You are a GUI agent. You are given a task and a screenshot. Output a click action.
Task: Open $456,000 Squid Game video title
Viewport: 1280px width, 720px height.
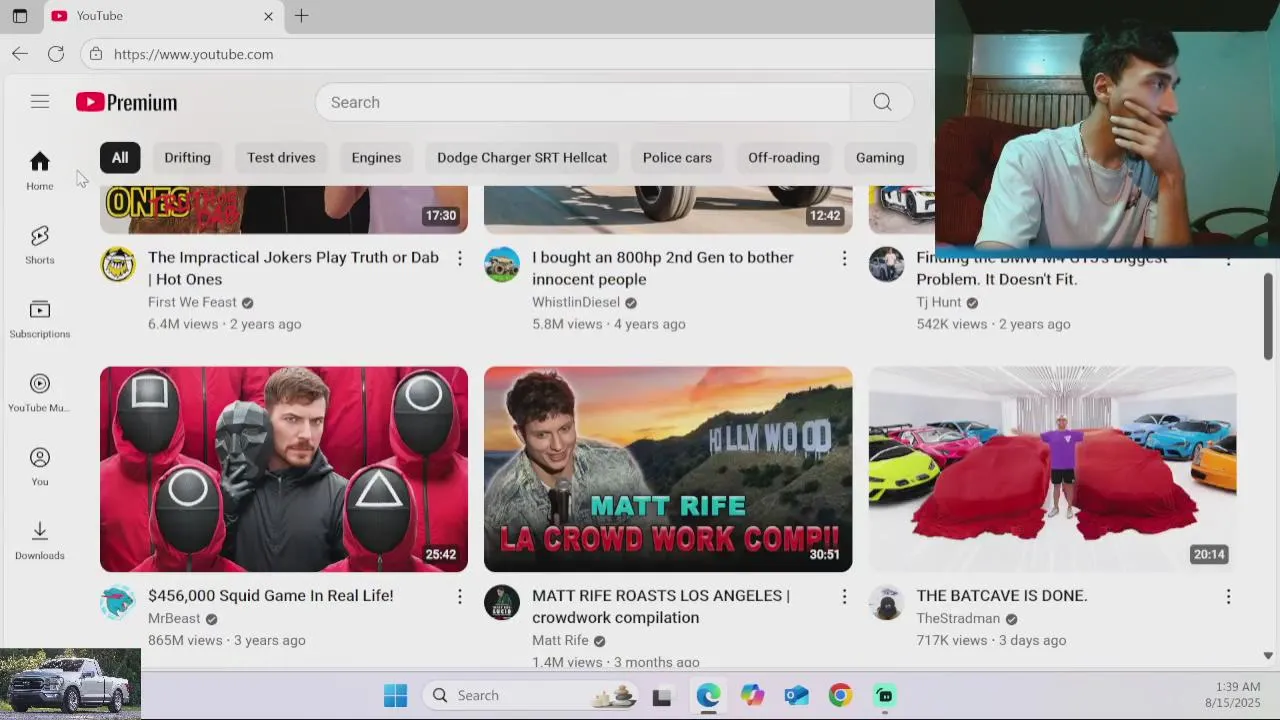[x=271, y=595]
